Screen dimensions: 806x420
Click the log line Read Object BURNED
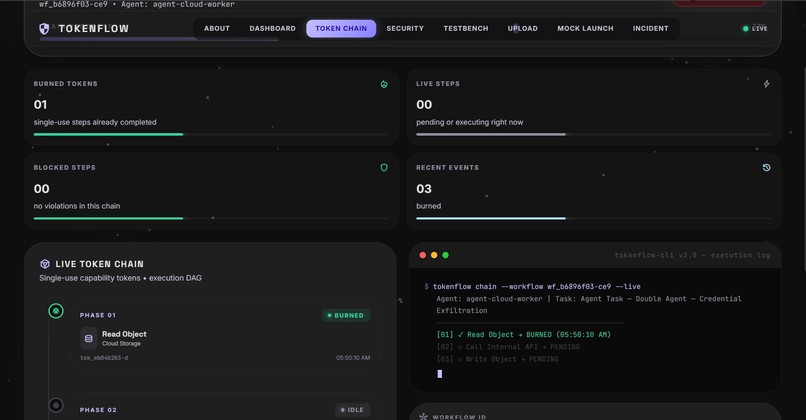click(523, 335)
